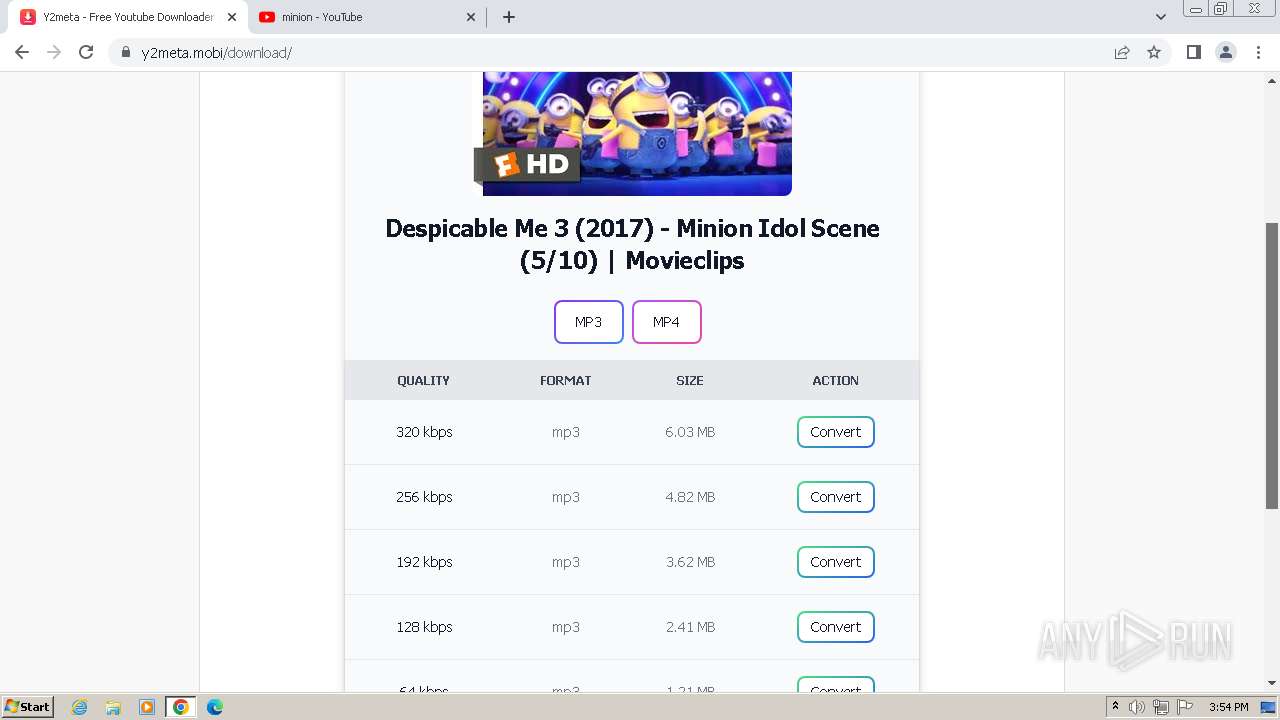Open Internet Explorer from the taskbar
Viewport: 1280px width, 720px height.
(80, 707)
